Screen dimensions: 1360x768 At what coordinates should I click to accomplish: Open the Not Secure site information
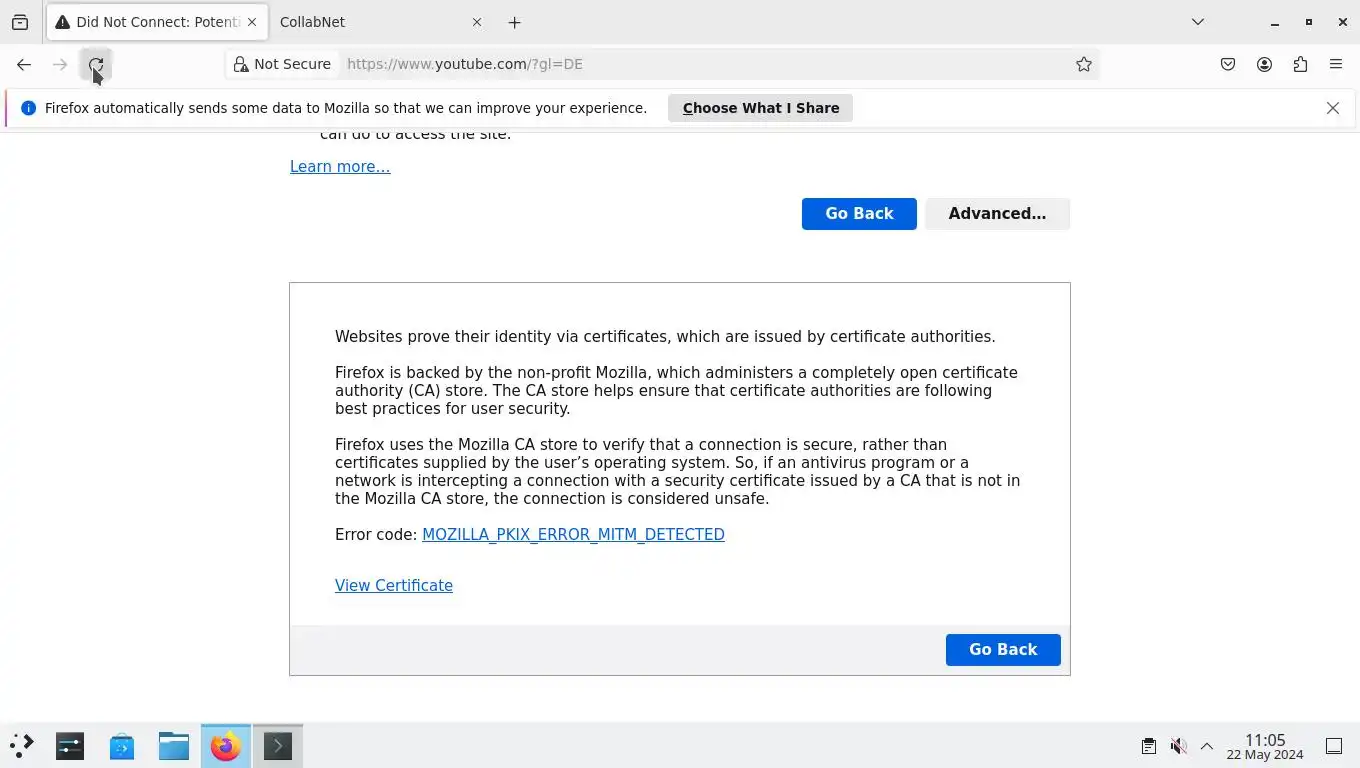tap(282, 64)
